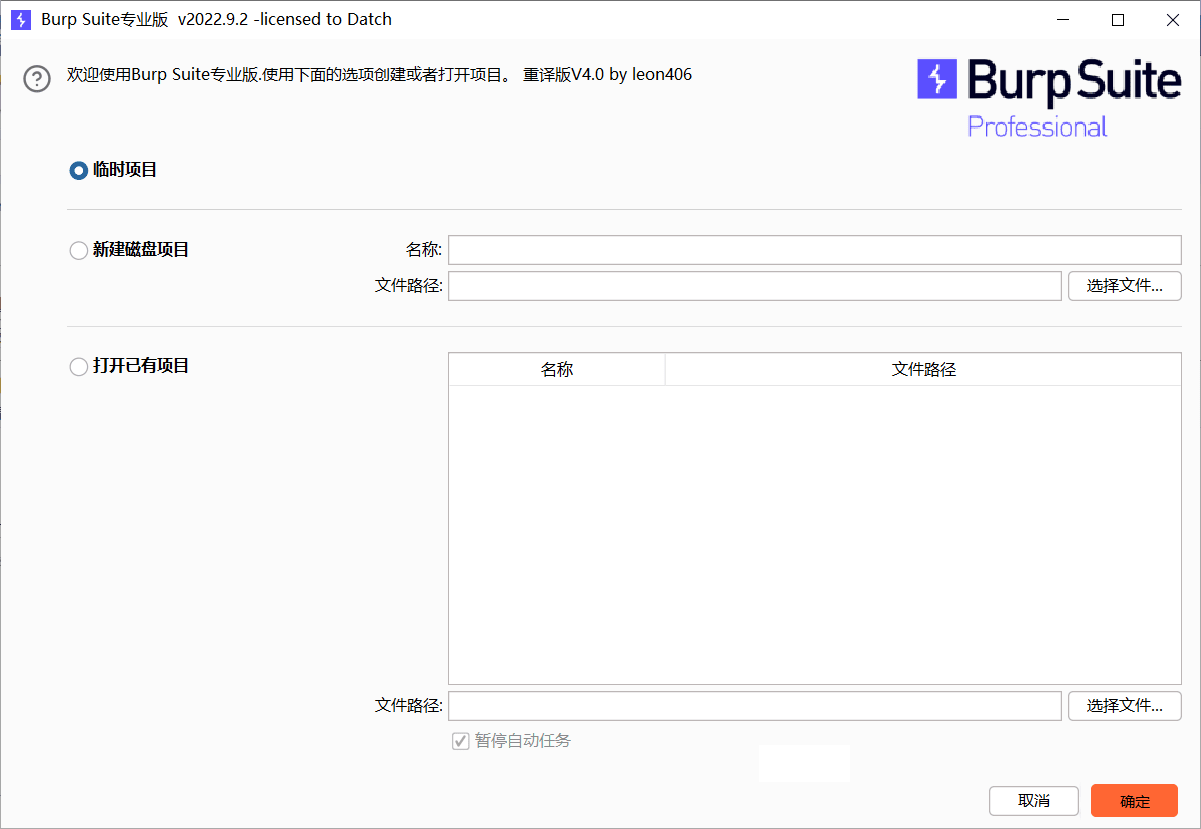This screenshot has width=1201, height=829.
Task: Click the new project 文件路径 input field
Action: 755,286
